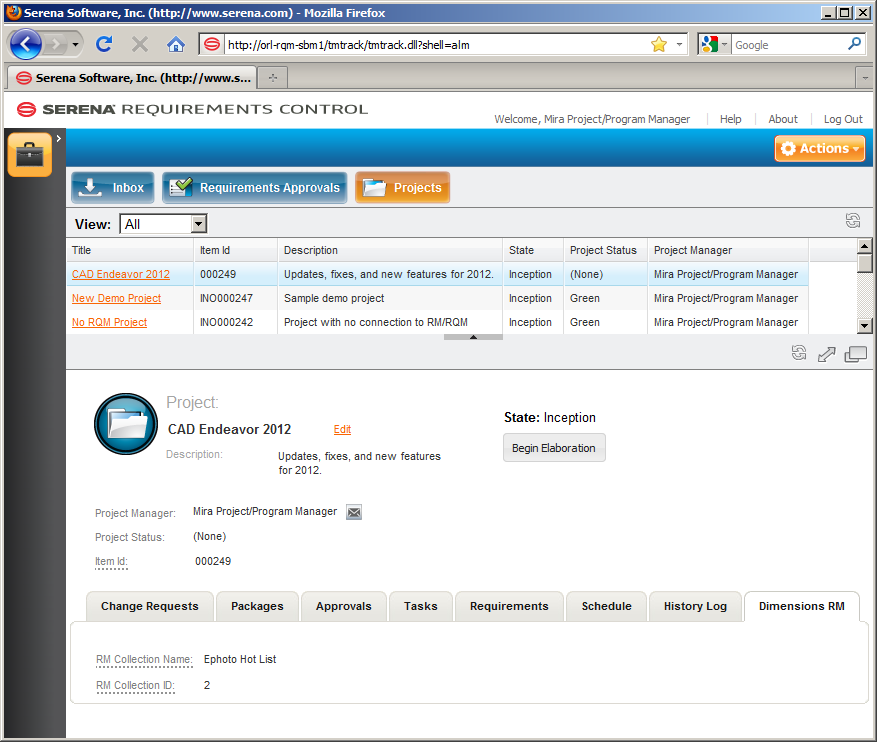Click the site identity icon in URL bar
The height and width of the screenshot is (742, 877).
pos(211,44)
